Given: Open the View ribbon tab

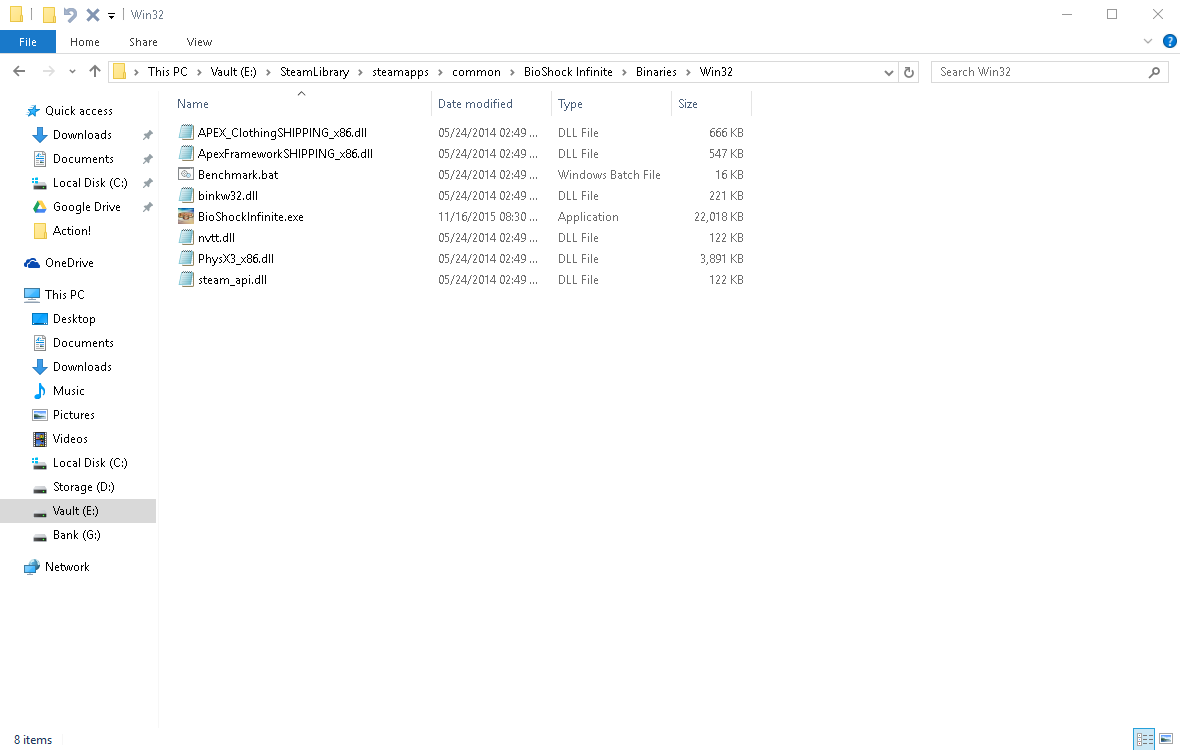Looking at the screenshot, I should (x=199, y=42).
